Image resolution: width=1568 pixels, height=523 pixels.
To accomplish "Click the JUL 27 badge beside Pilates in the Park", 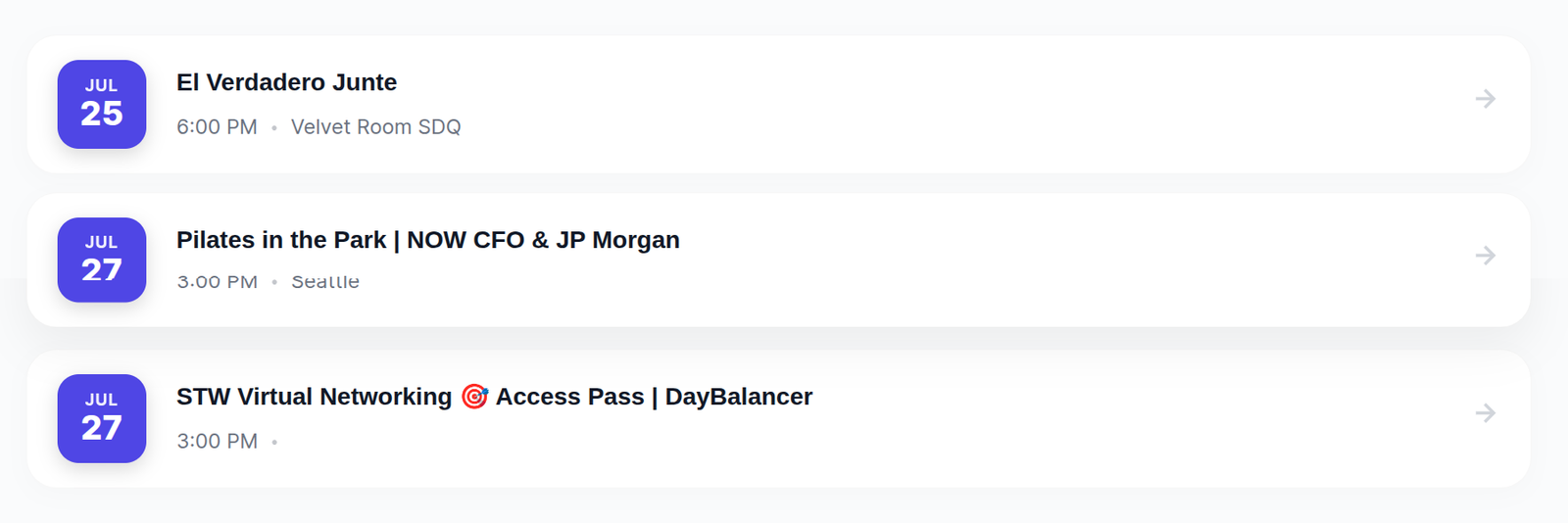I will click(x=102, y=261).
